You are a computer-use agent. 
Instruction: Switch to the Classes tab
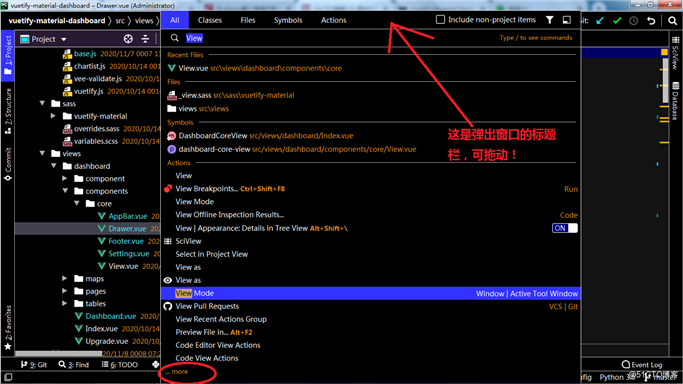click(x=210, y=20)
